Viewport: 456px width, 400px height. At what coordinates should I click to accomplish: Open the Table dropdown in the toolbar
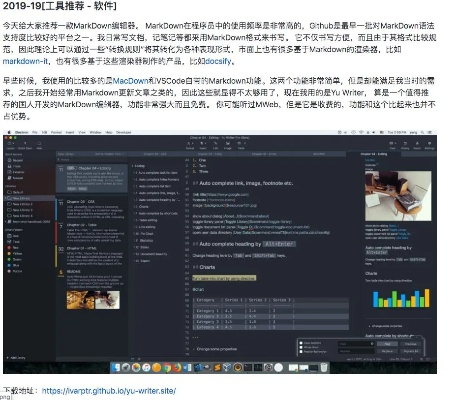click(241, 145)
